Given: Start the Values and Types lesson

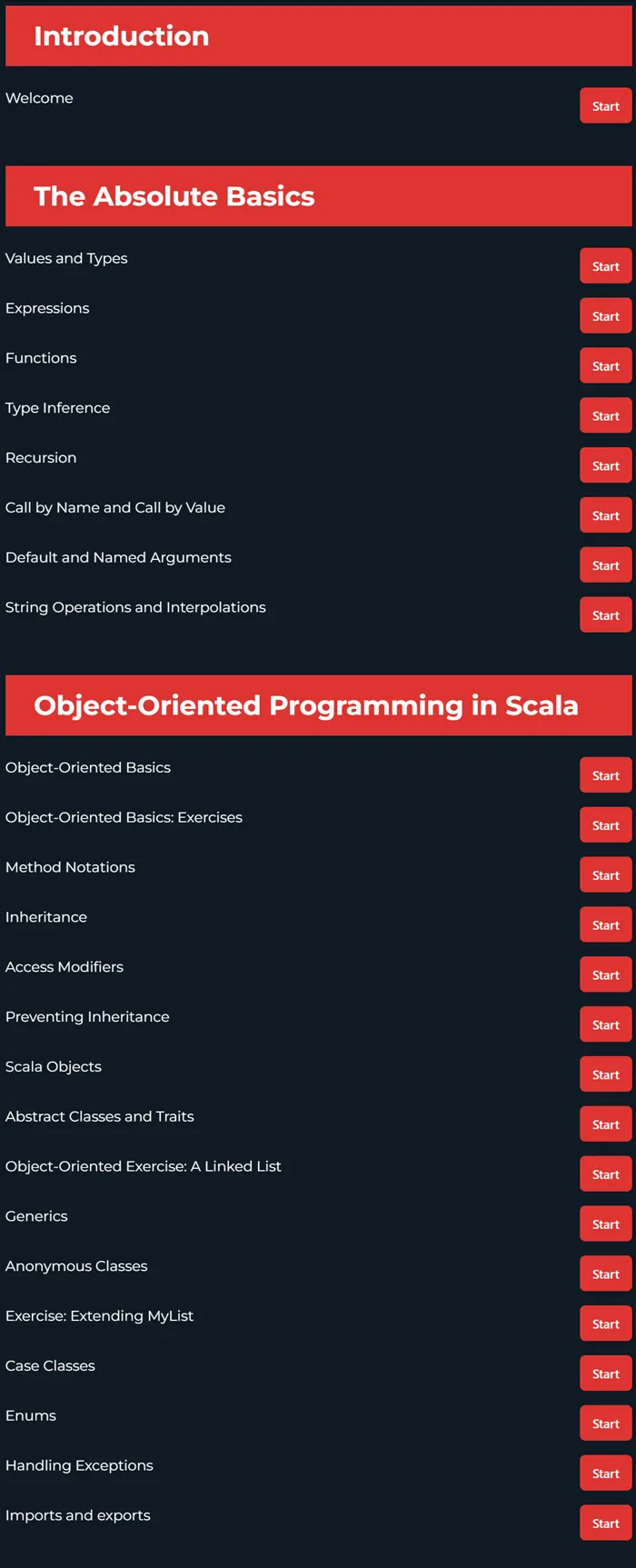Looking at the screenshot, I should coord(605,266).
